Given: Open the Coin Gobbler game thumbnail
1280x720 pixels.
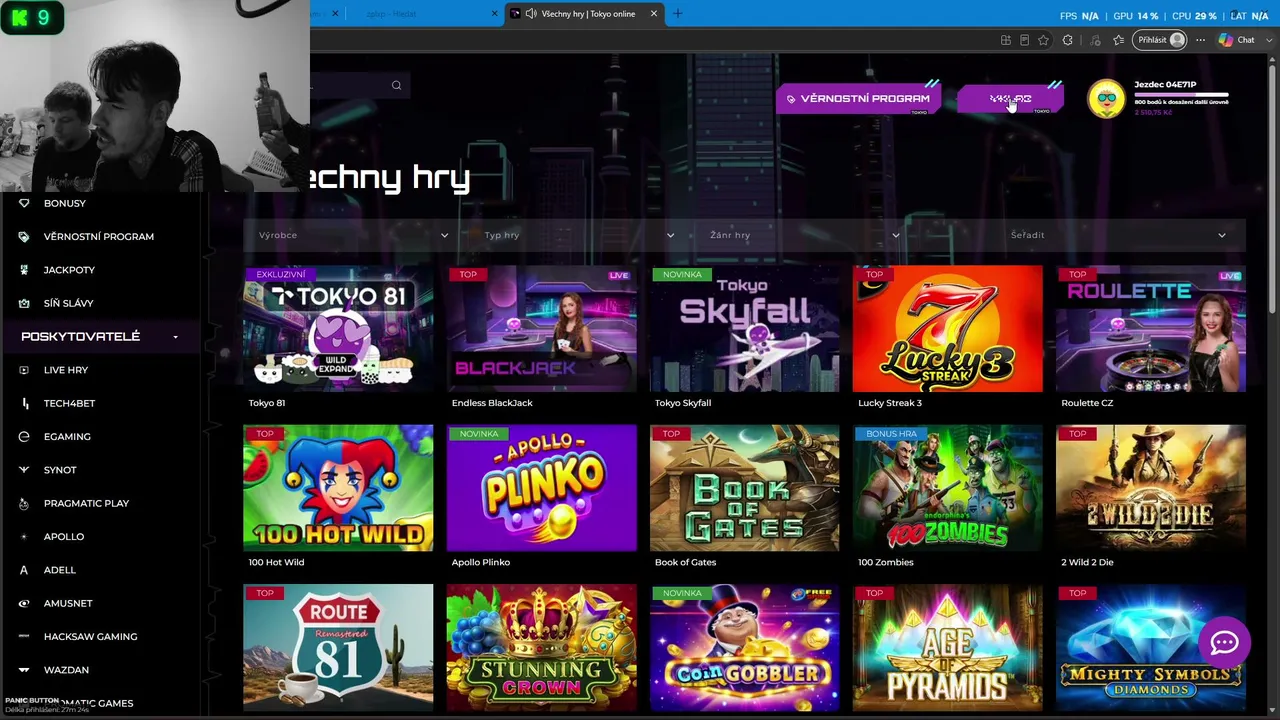Looking at the screenshot, I should coord(745,648).
